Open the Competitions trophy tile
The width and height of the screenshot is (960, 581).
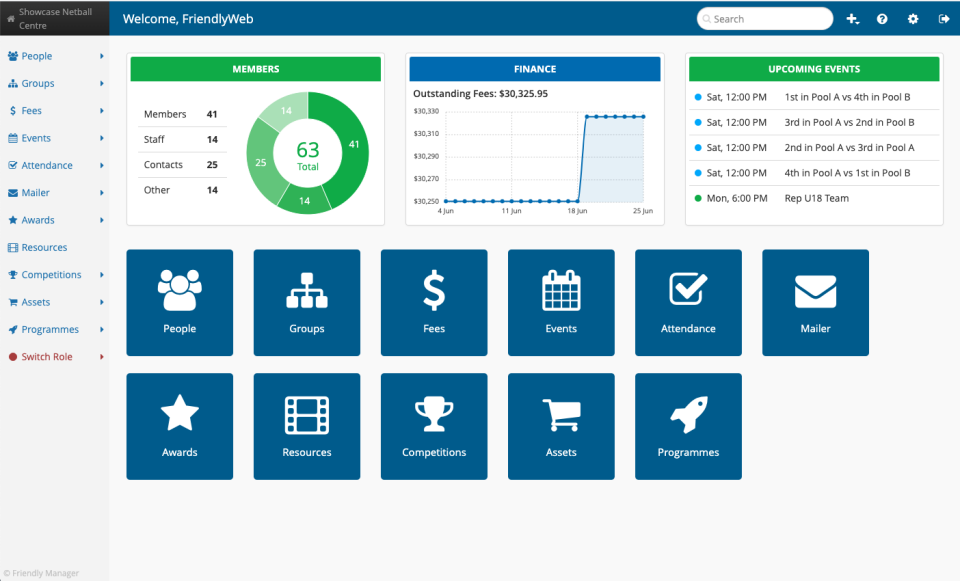click(433, 426)
